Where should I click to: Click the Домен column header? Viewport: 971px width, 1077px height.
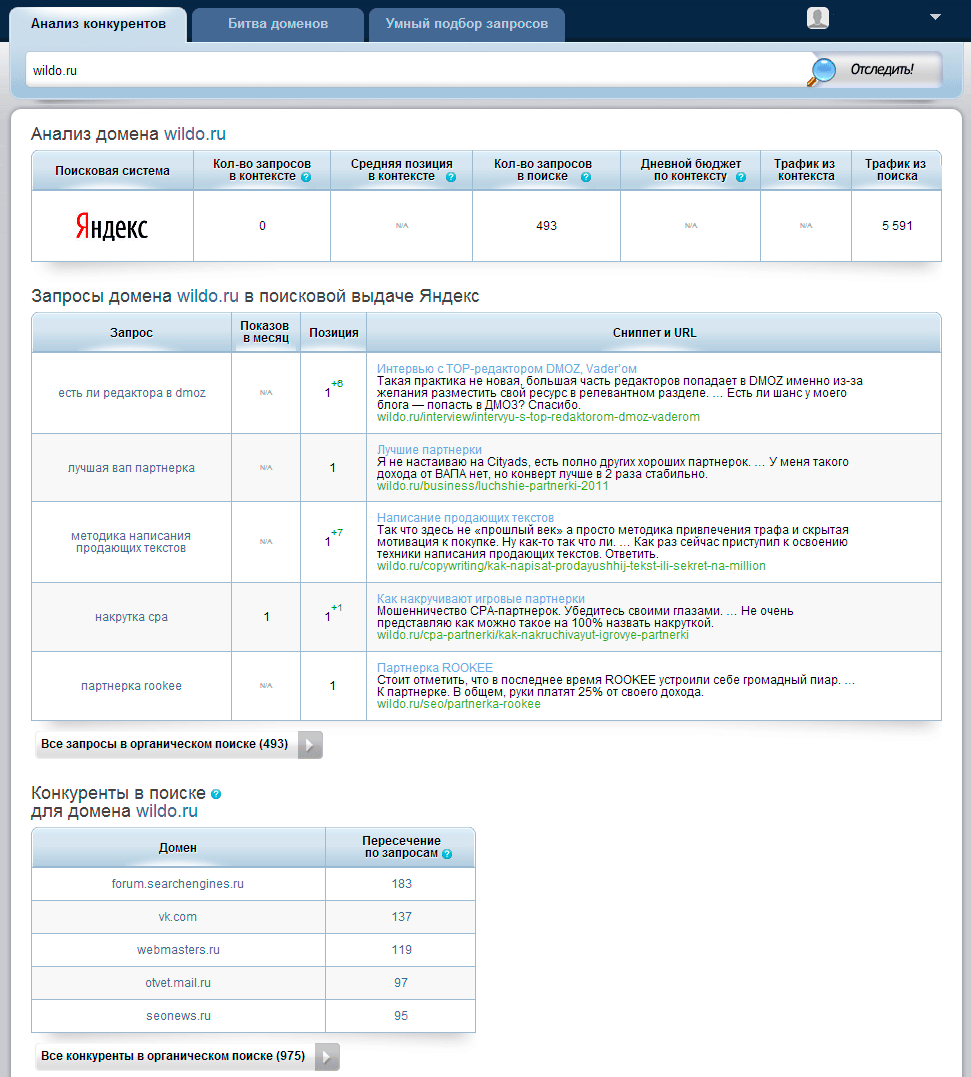178,848
